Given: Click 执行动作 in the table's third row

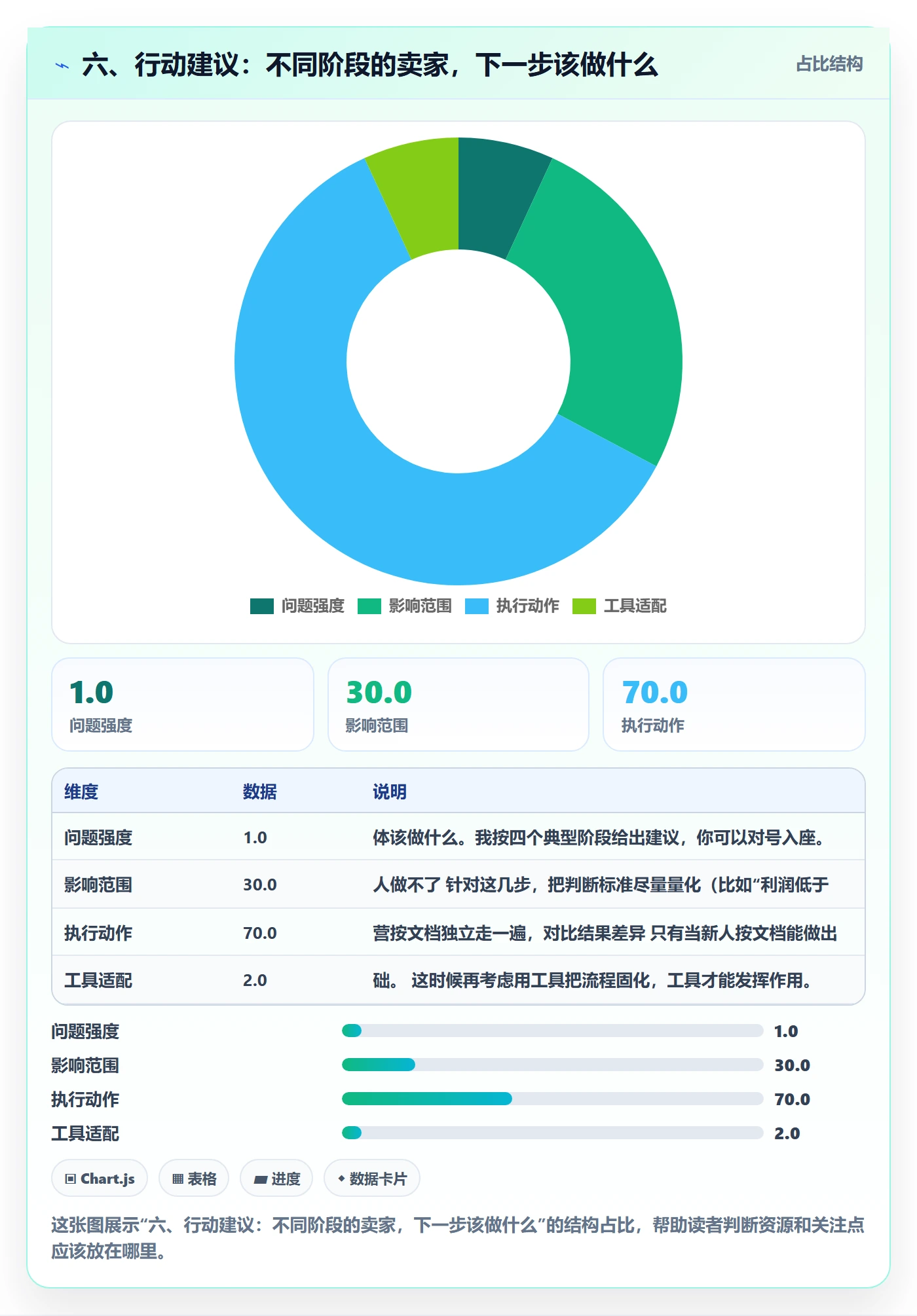Looking at the screenshot, I should tap(98, 933).
